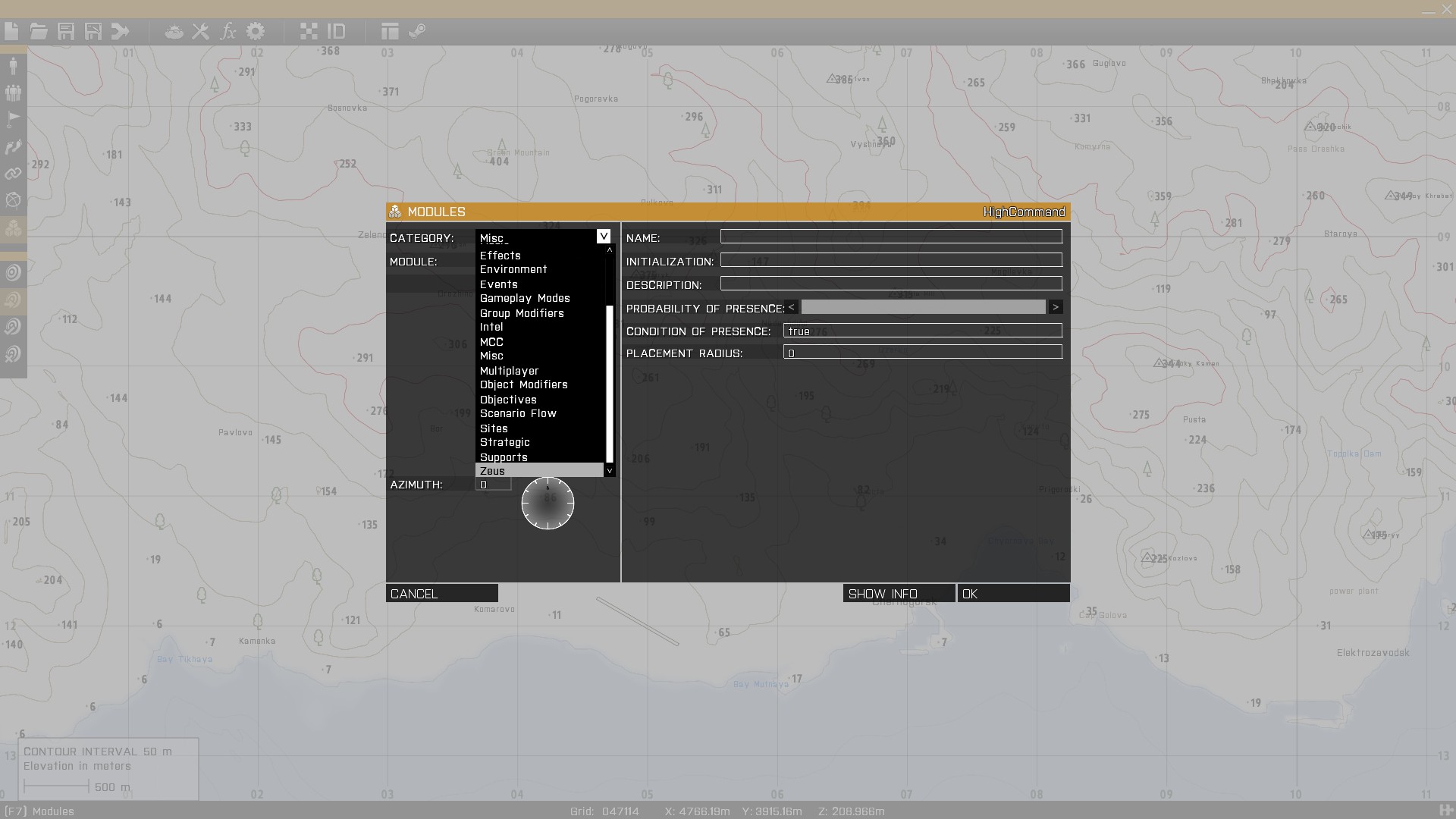Select the Waypoints footprints icon

[13, 147]
